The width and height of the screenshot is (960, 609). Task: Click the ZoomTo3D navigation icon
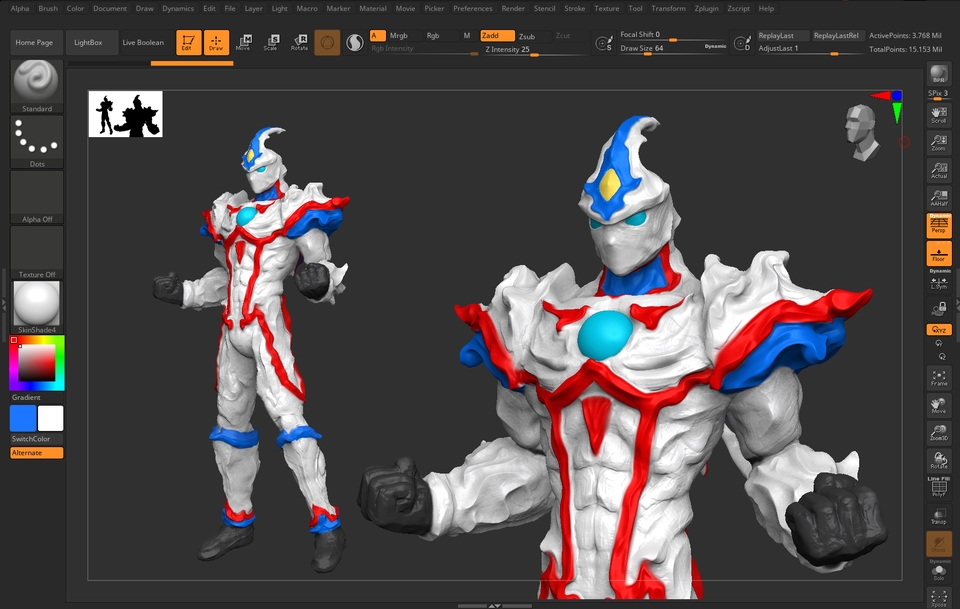click(938, 432)
